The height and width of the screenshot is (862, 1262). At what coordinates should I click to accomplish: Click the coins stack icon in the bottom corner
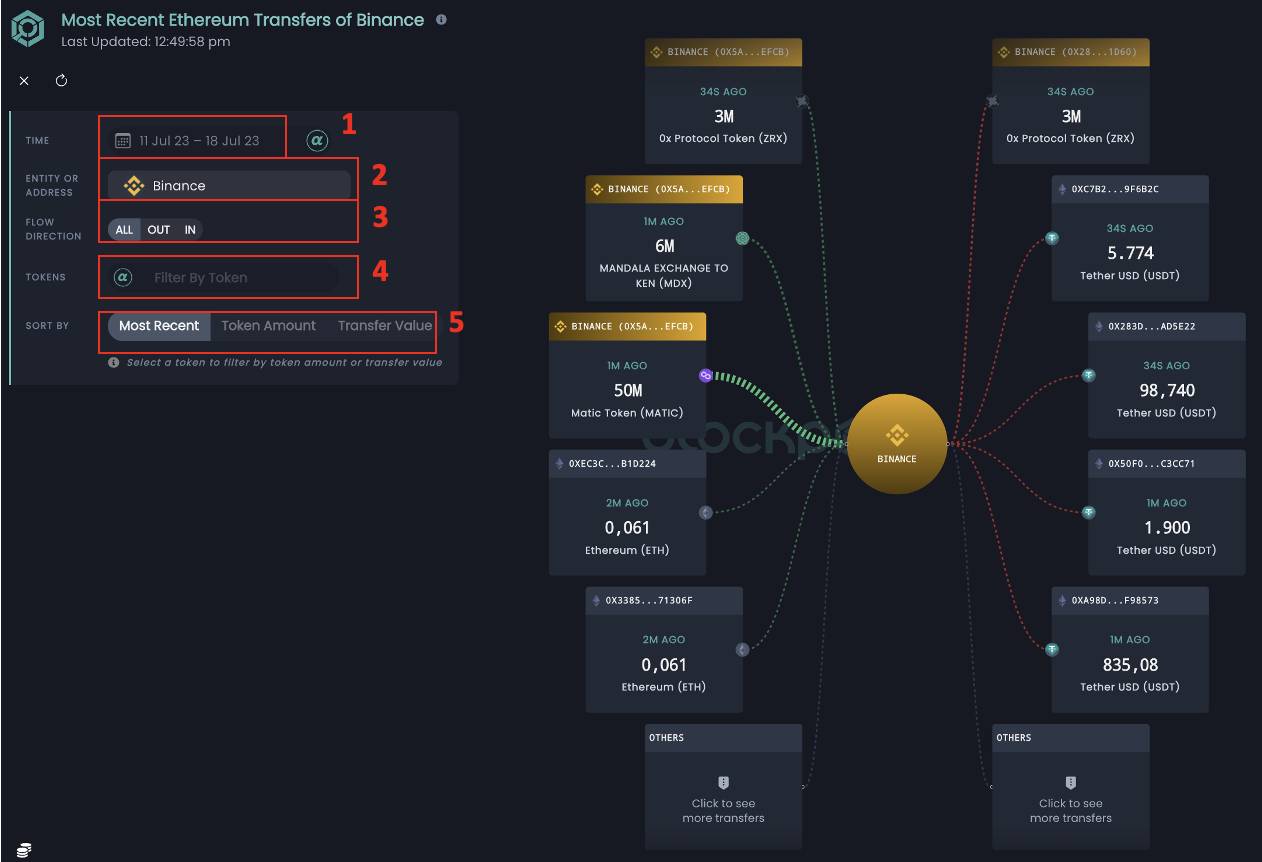pos(24,849)
